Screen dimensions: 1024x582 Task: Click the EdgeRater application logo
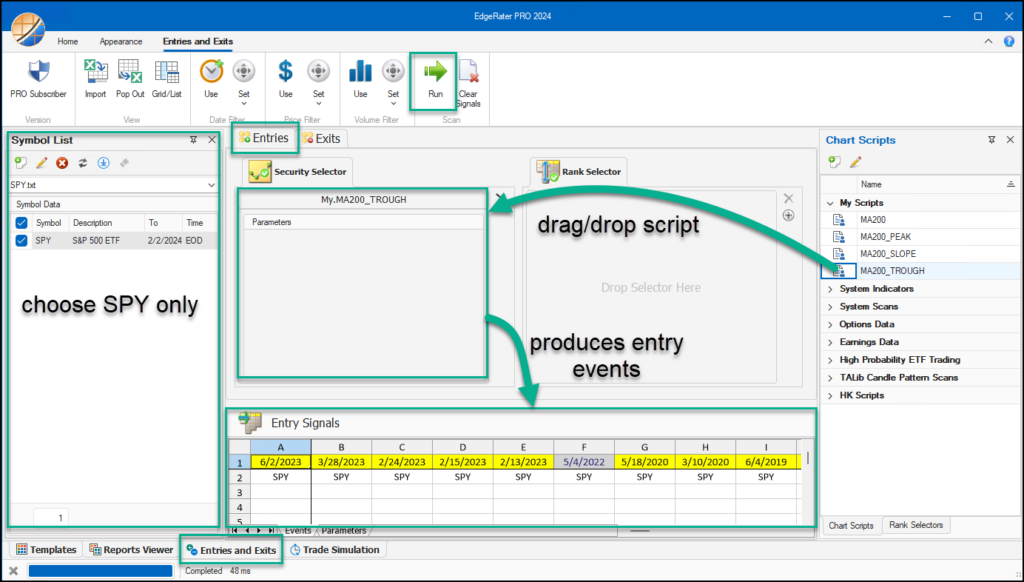[28, 30]
